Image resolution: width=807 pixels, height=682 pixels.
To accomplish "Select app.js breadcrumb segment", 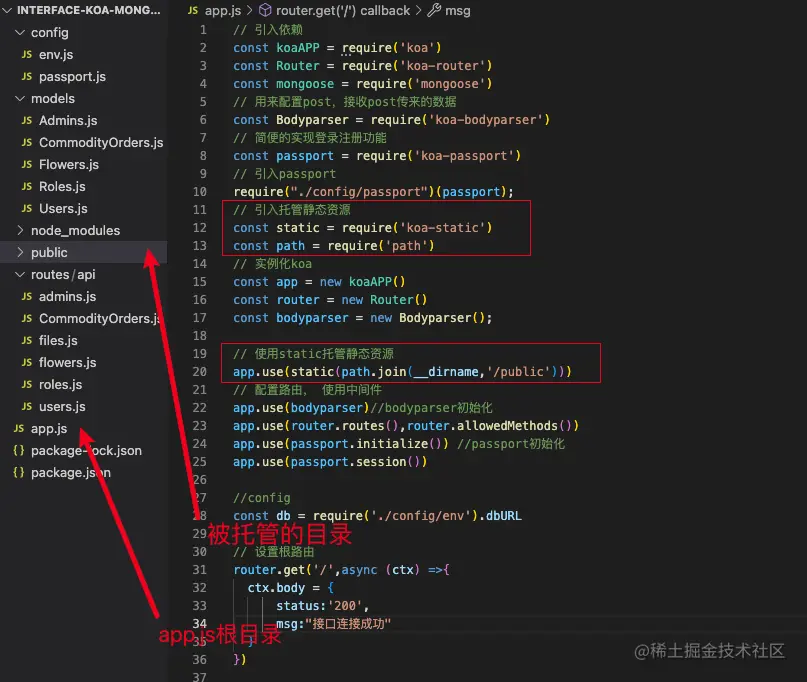I will pyautogui.click(x=223, y=10).
